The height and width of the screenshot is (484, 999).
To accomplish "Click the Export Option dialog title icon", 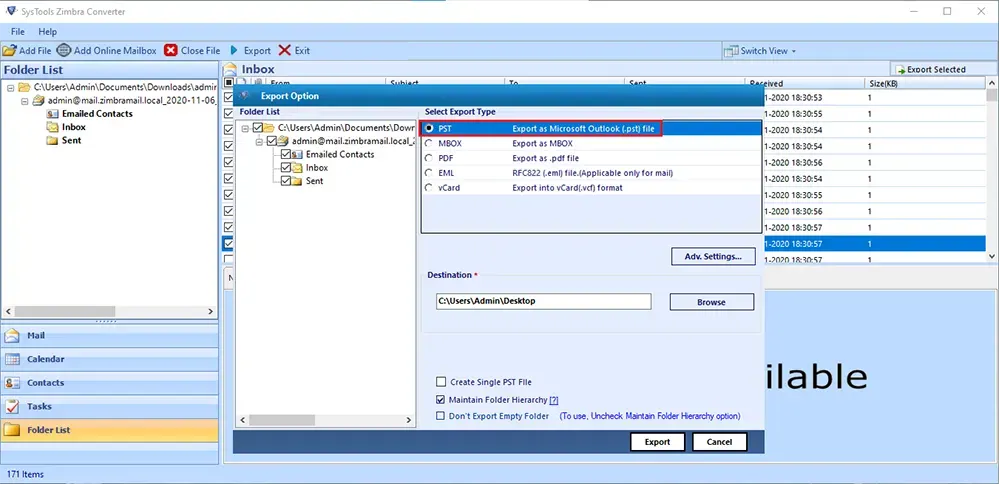I will coord(247,96).
